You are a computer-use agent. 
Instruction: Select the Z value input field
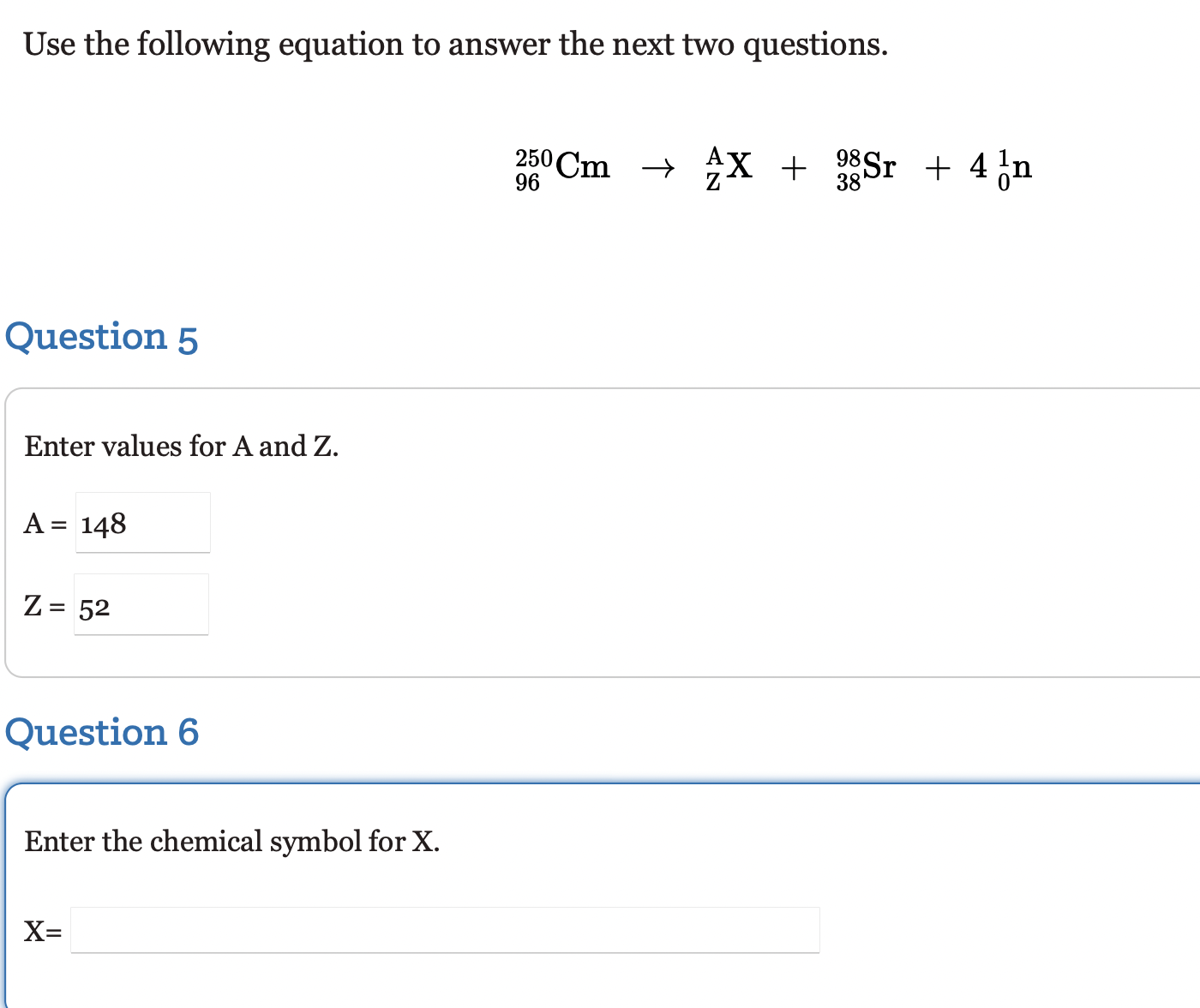click(x=141, y=604)
